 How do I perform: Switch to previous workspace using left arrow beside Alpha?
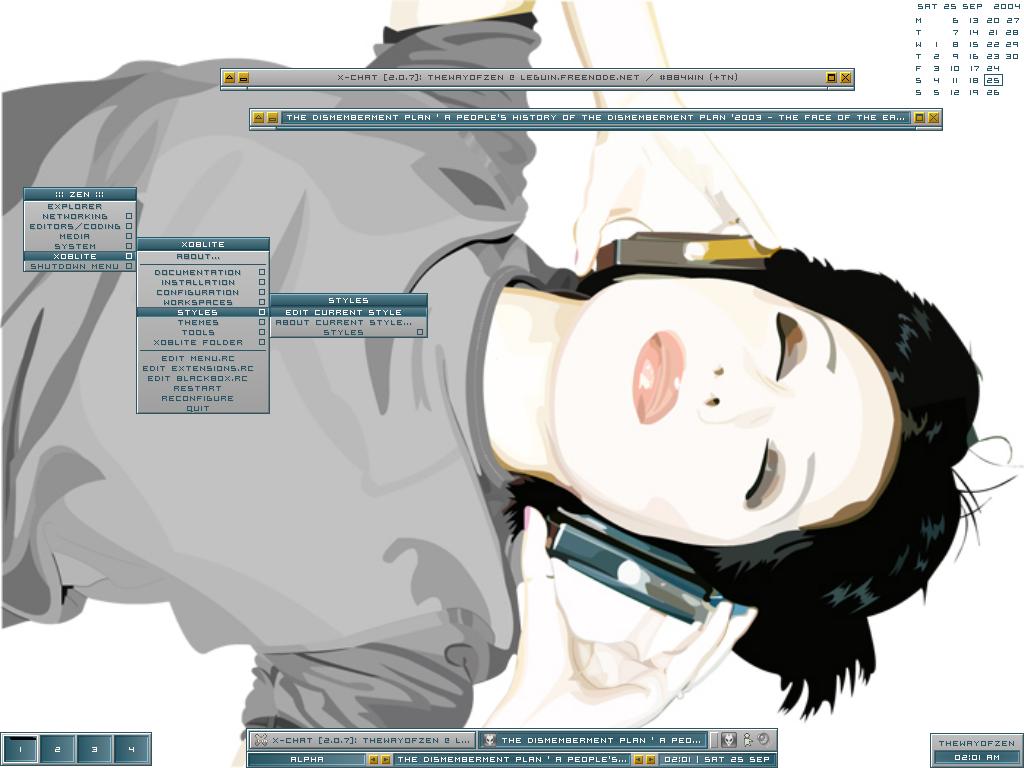tap(374, 760)
